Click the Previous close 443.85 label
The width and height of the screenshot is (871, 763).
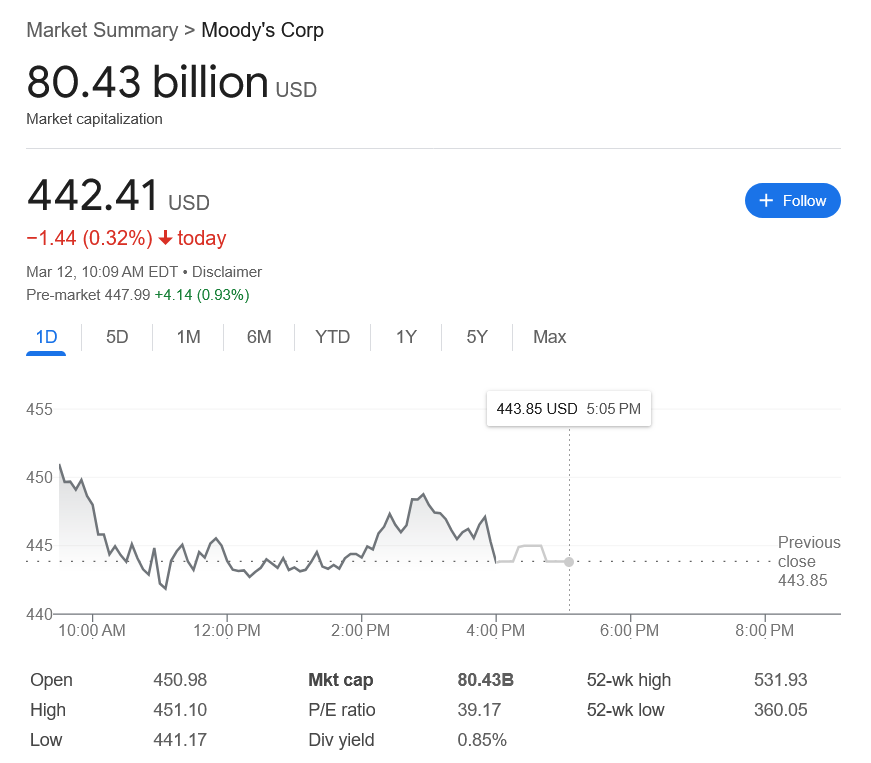coord(809,561)
